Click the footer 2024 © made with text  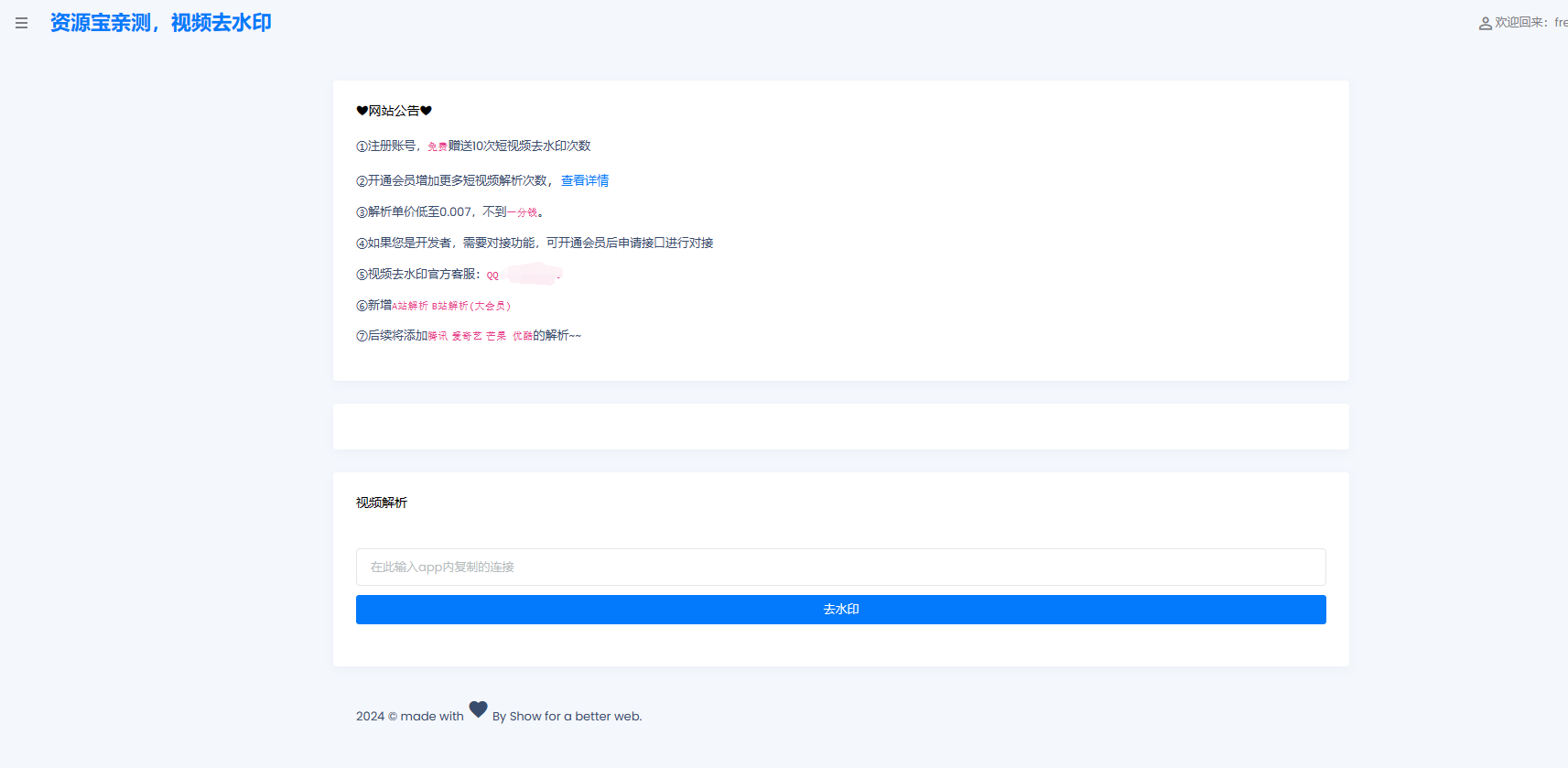[x=410, y=716]
